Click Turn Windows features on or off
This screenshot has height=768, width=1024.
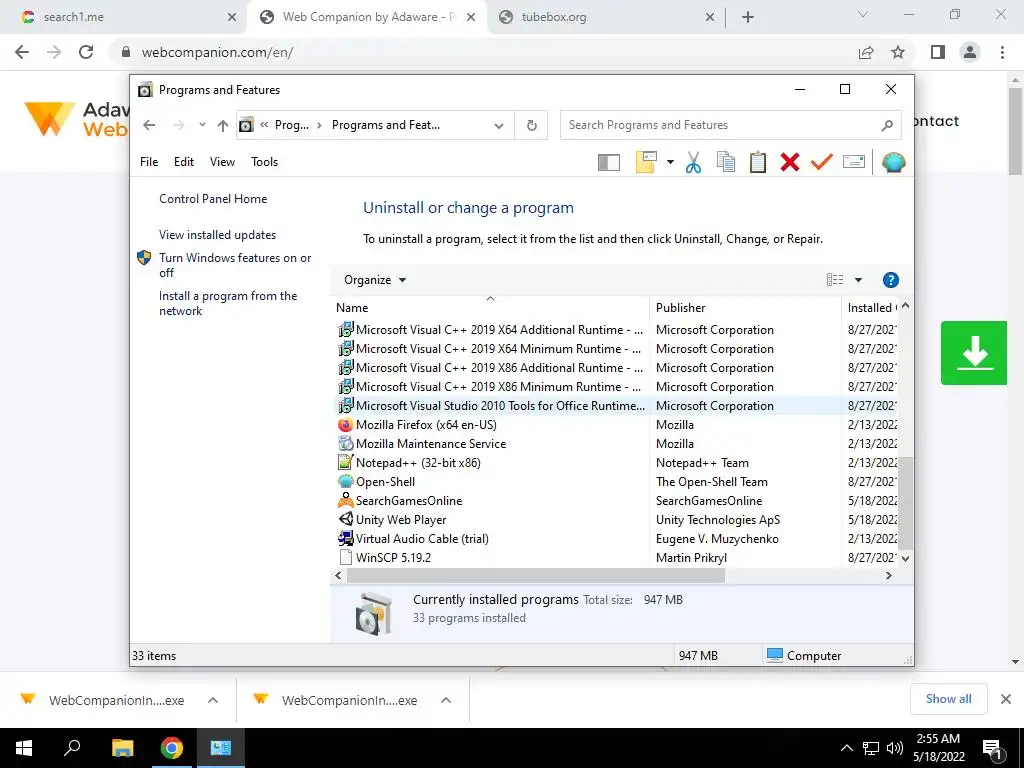click(235, 265)
